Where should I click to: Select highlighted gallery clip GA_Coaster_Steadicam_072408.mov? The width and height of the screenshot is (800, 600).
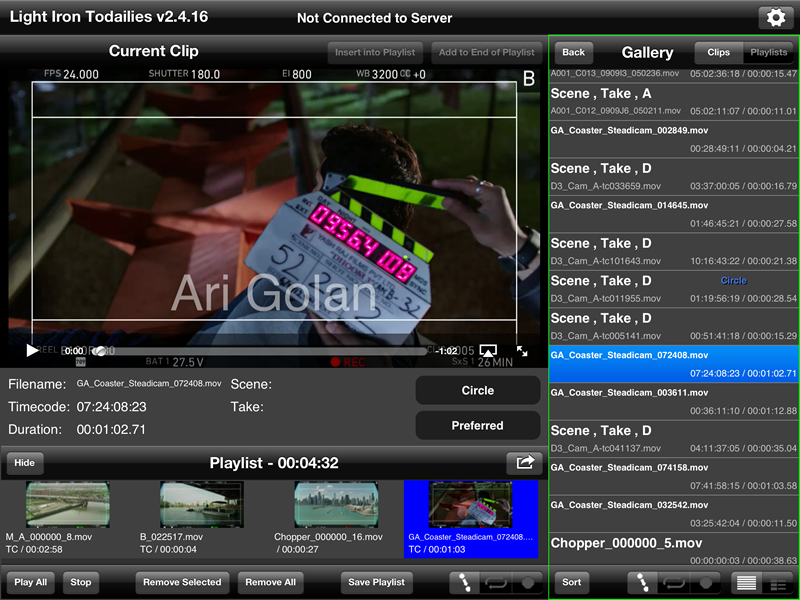coord(673,364)
